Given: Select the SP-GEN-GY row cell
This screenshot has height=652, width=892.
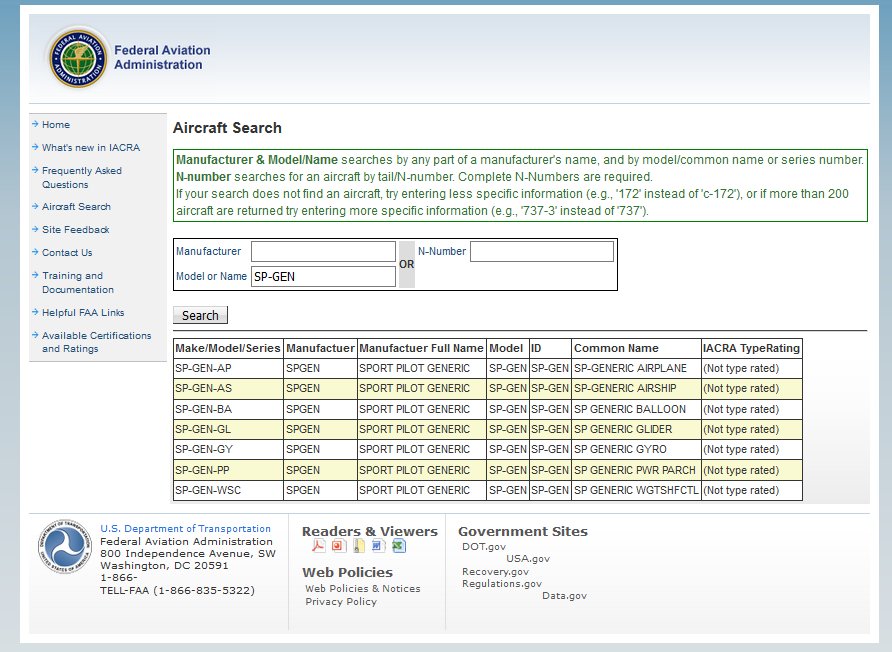Looking at the screenshot, I should click(228, 449).
